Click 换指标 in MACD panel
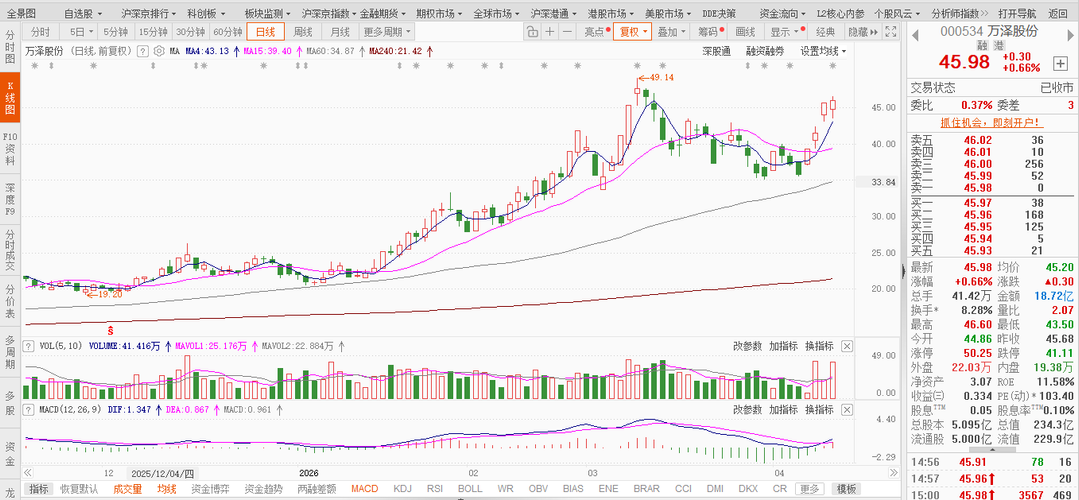This screenshot has width=1079, height=500. pyautogui.click(x=819, y=409)
